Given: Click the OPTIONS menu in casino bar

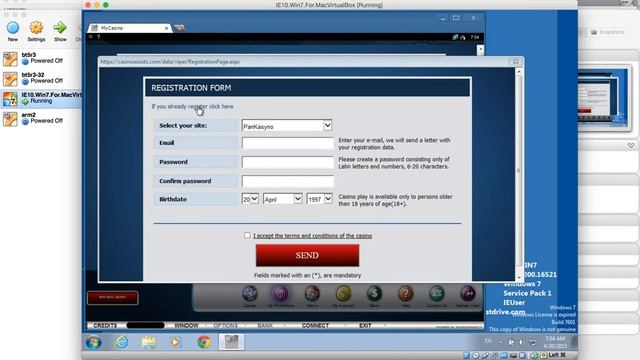Looking at the screenshot, I should point(225,326).
